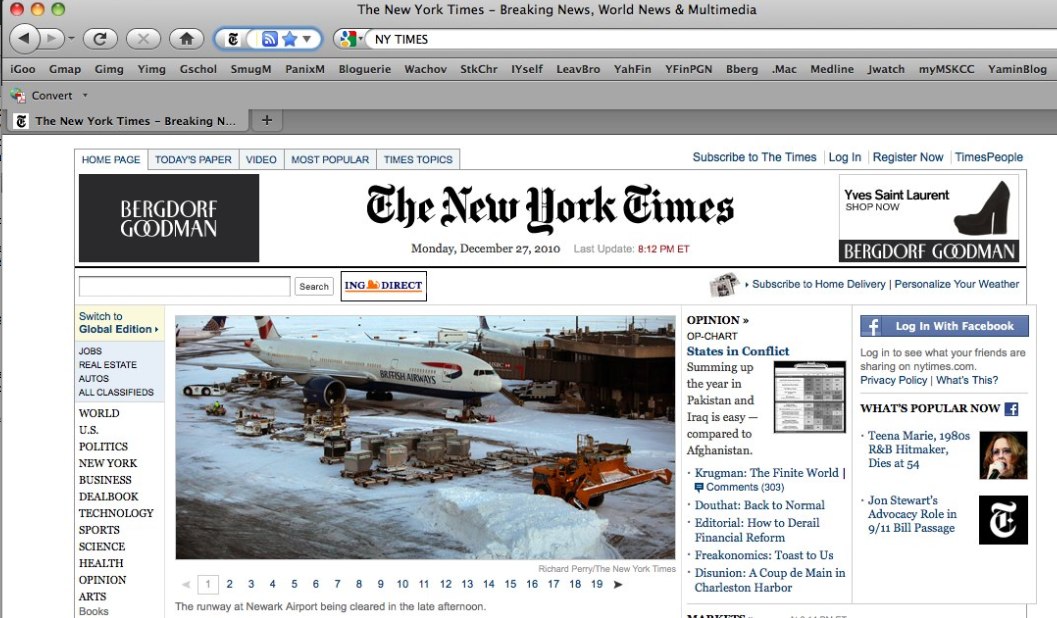Image resolution: width=1057 pixels, height=618 pixels.
Task: Click Log In With Facebook button
Action: [943, 326]
